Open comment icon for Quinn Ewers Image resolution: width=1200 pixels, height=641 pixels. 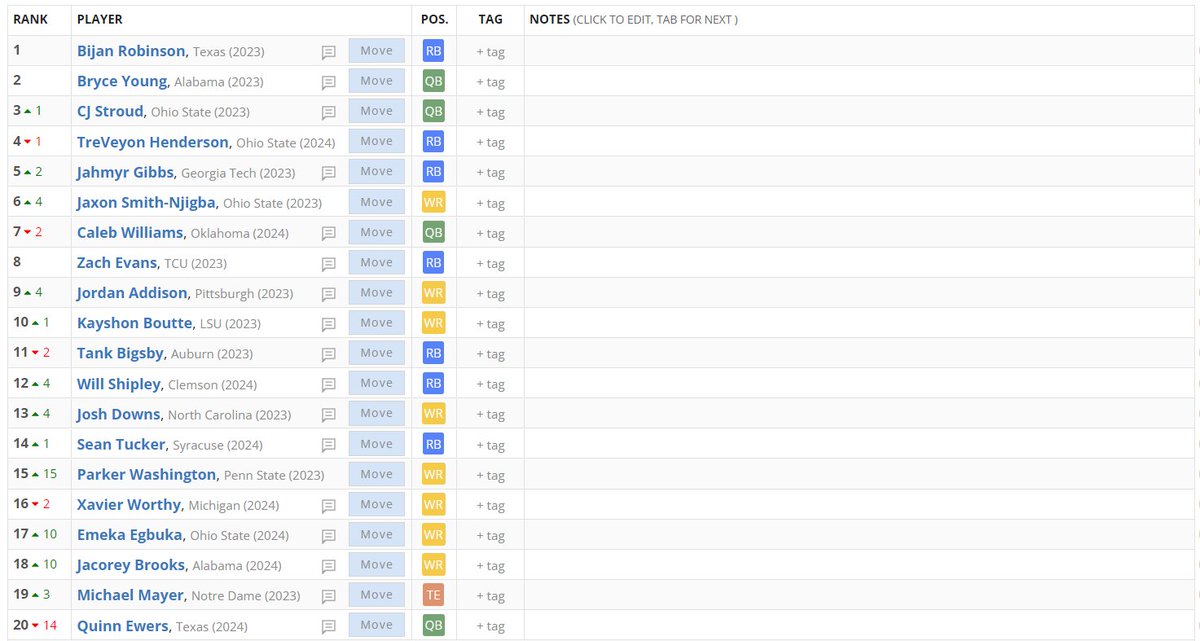329,627
